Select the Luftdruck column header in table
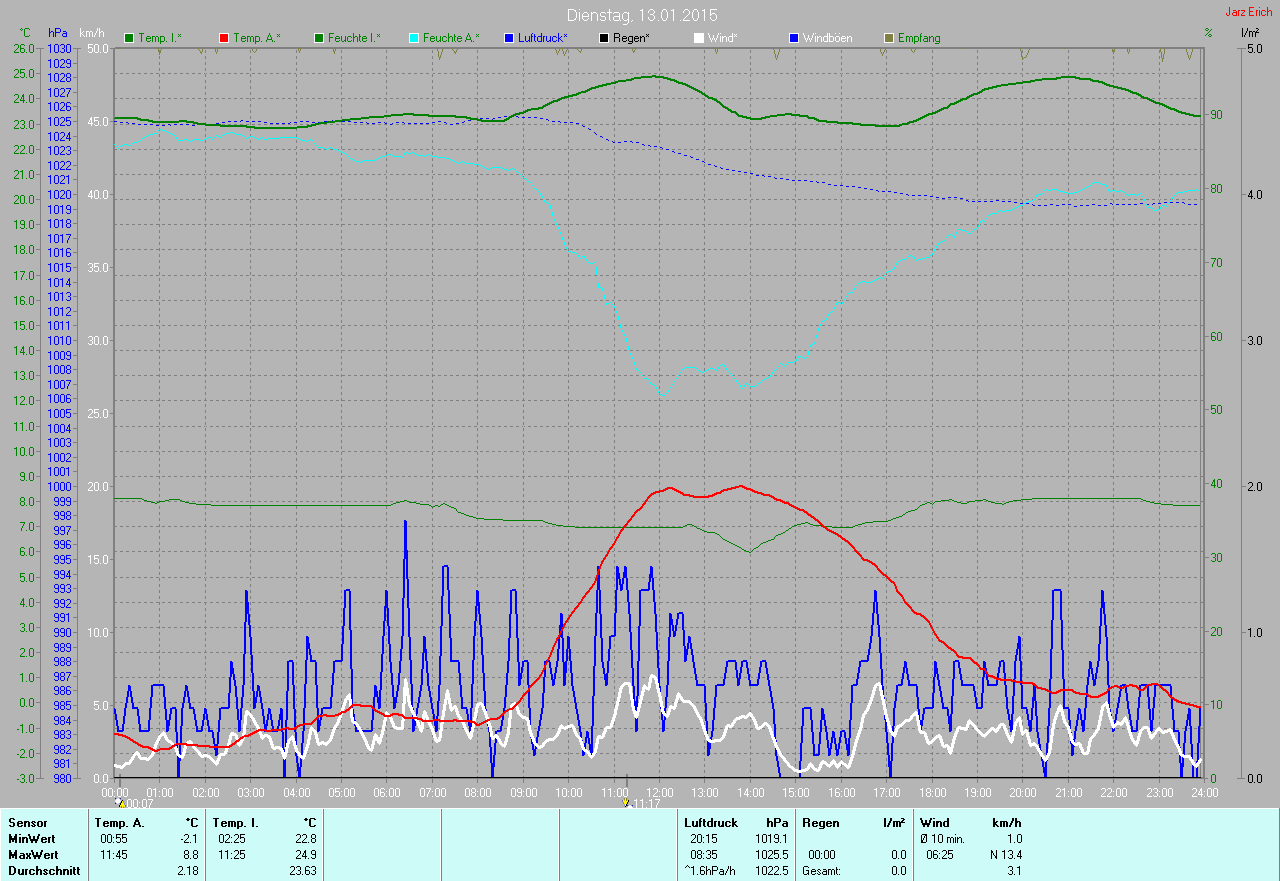Screen dimensions: 1280x881 pos(709,823)
